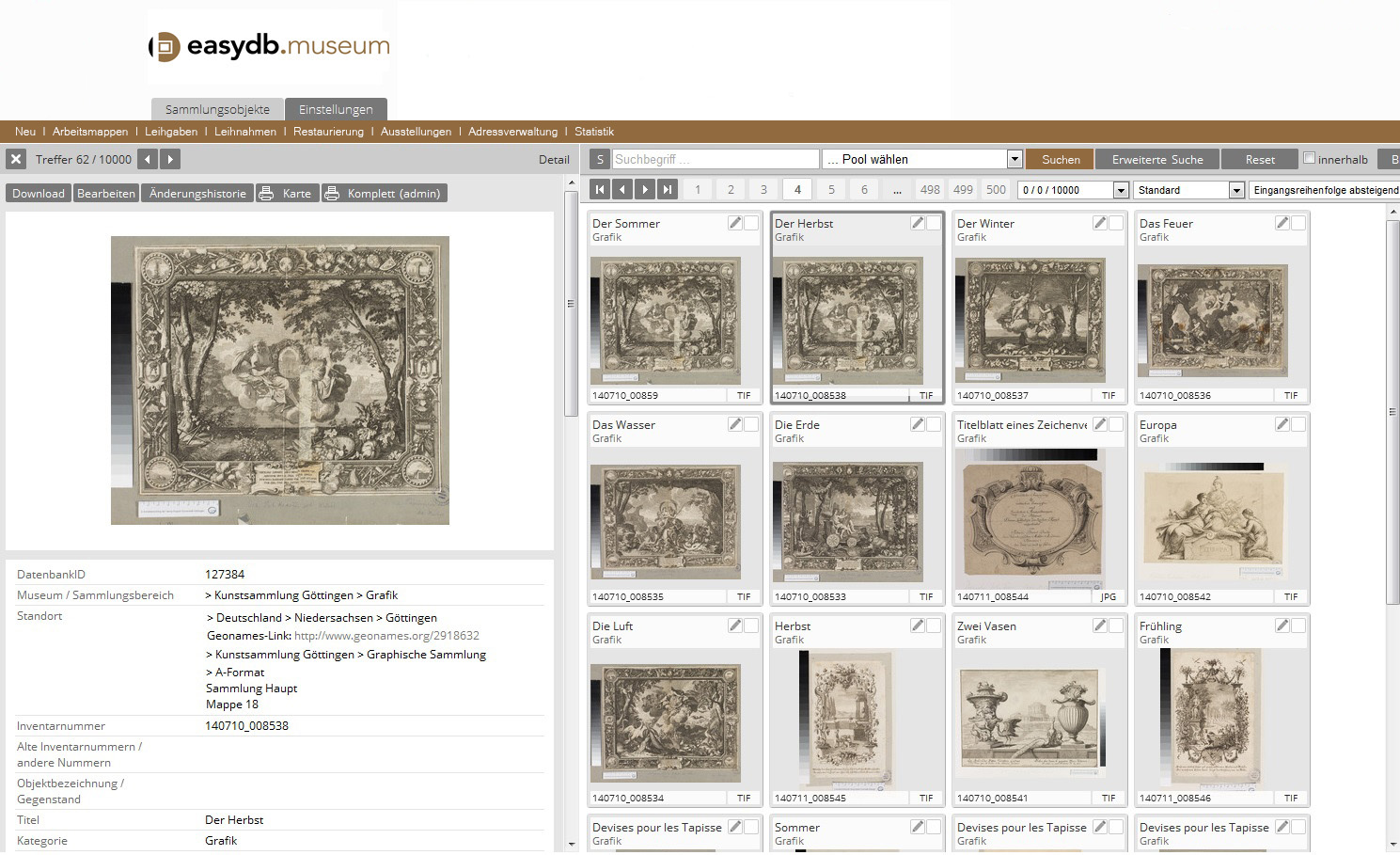Open Statistik menu

coord(594,132)
